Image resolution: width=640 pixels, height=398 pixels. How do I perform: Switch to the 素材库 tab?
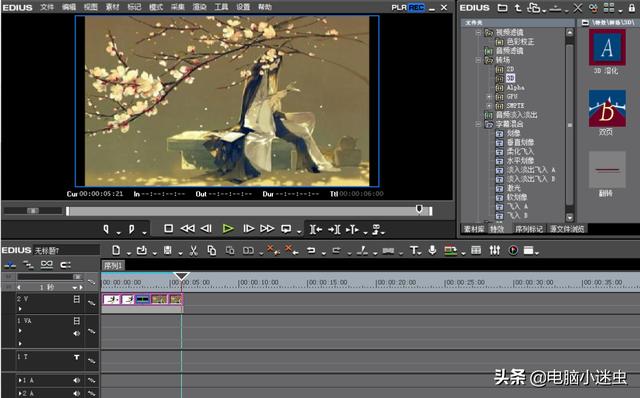[474, 229]
